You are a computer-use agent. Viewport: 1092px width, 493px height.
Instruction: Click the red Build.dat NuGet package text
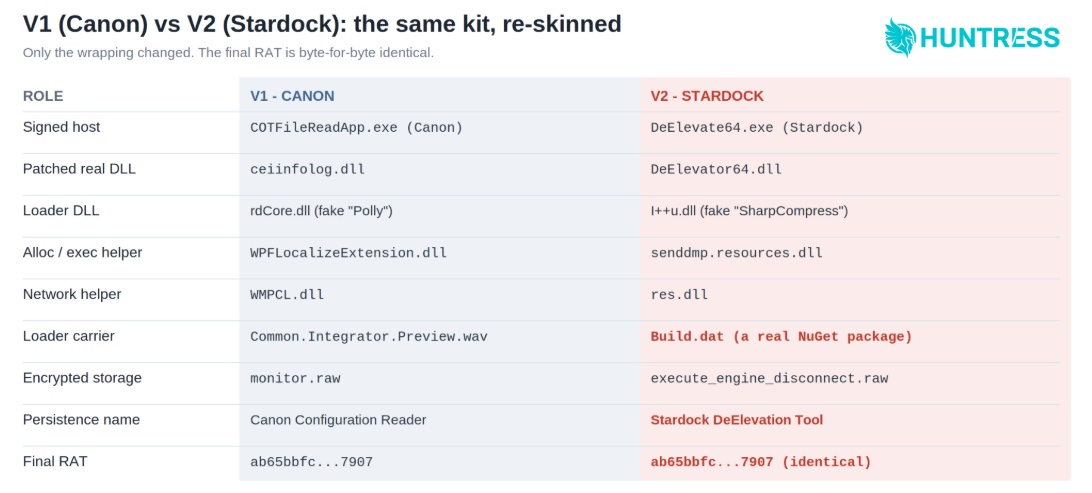coord(781,337)
